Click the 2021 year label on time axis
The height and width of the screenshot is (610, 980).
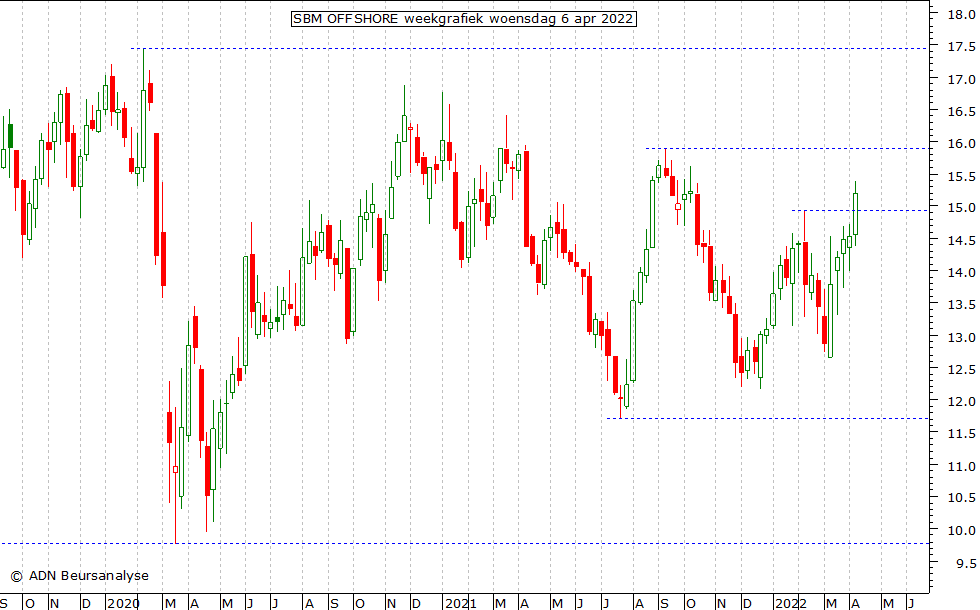pyautogui.click(x=461, y=603)
